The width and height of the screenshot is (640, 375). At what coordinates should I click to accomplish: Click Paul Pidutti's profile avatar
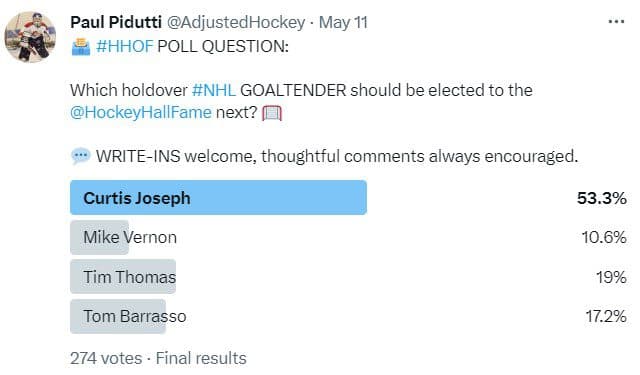pos(30,37)
